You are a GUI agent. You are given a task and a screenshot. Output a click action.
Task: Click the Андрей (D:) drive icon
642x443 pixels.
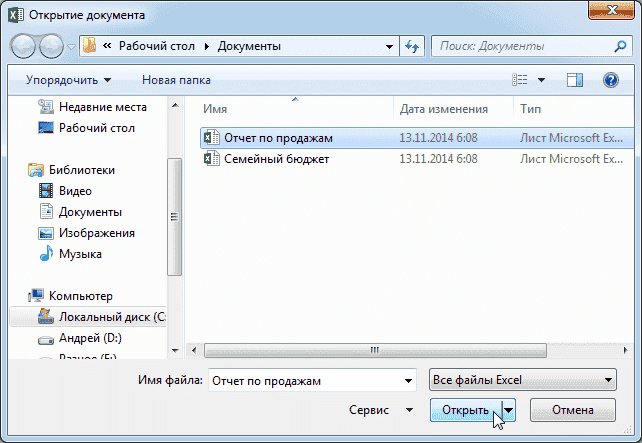pos(46,340)
